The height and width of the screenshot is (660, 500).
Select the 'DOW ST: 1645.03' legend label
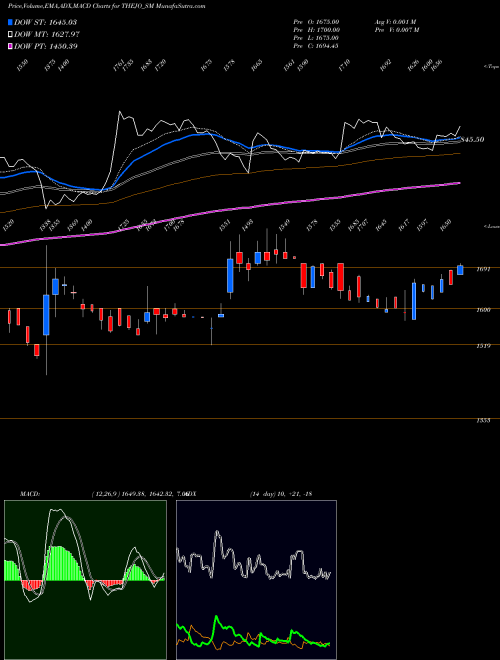[45, 22]
